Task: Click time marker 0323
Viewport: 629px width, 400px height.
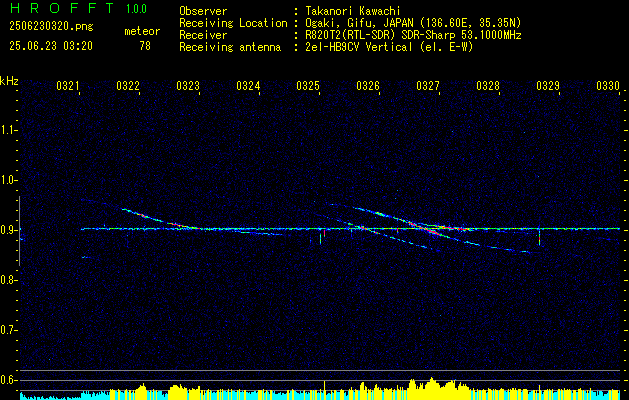Action: pos(188,85)
